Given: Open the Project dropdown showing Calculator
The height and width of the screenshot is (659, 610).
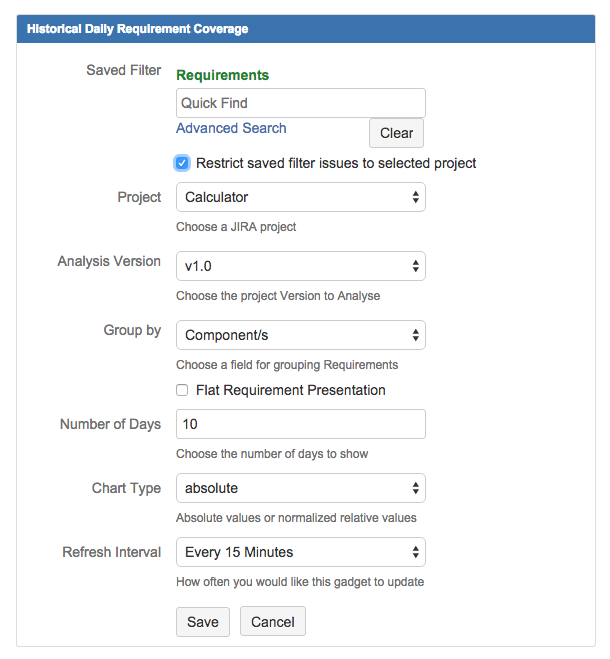Looking at the screenshot, I should (301, 197).
